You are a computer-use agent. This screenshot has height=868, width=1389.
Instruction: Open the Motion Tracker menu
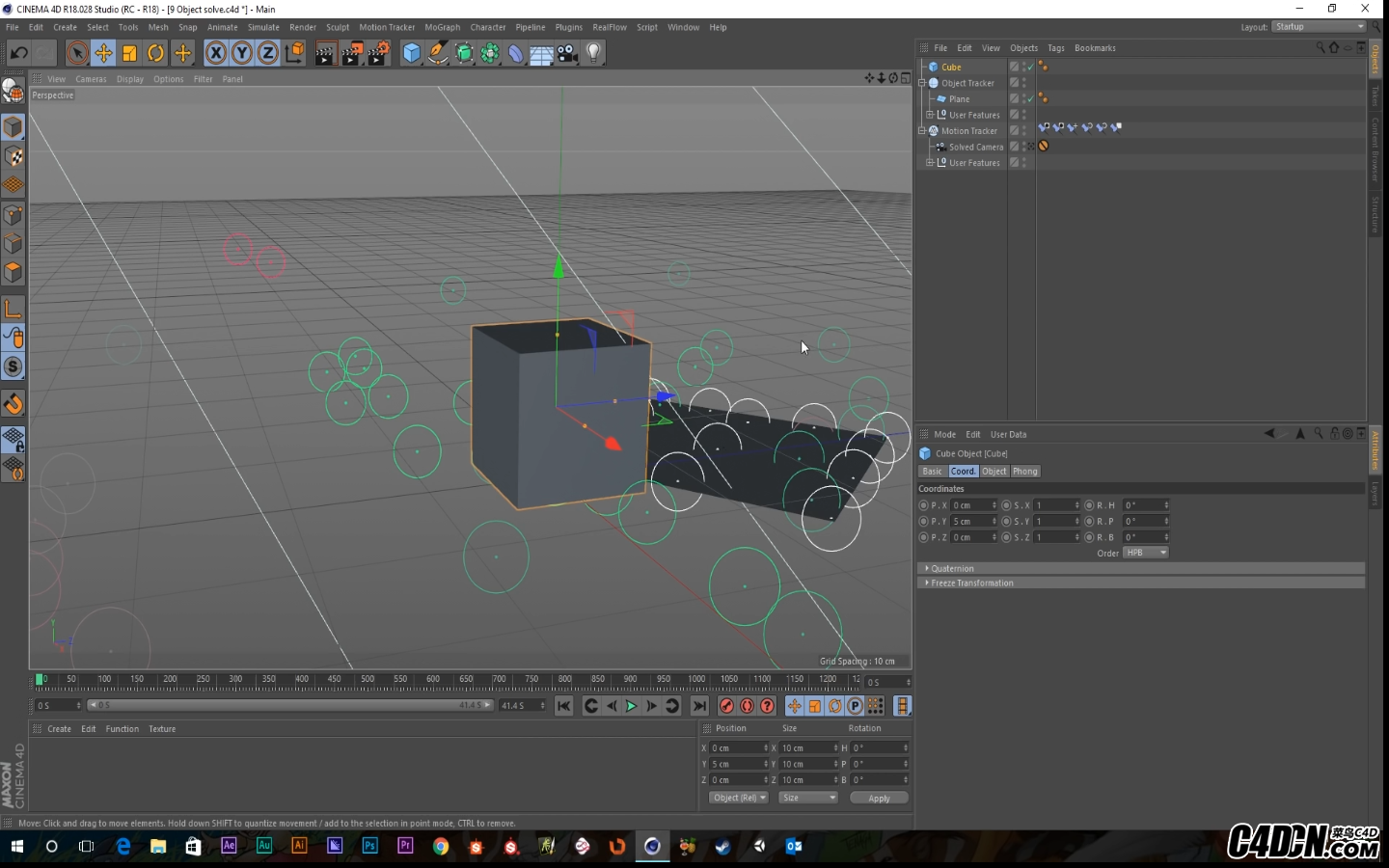(387, 27)
